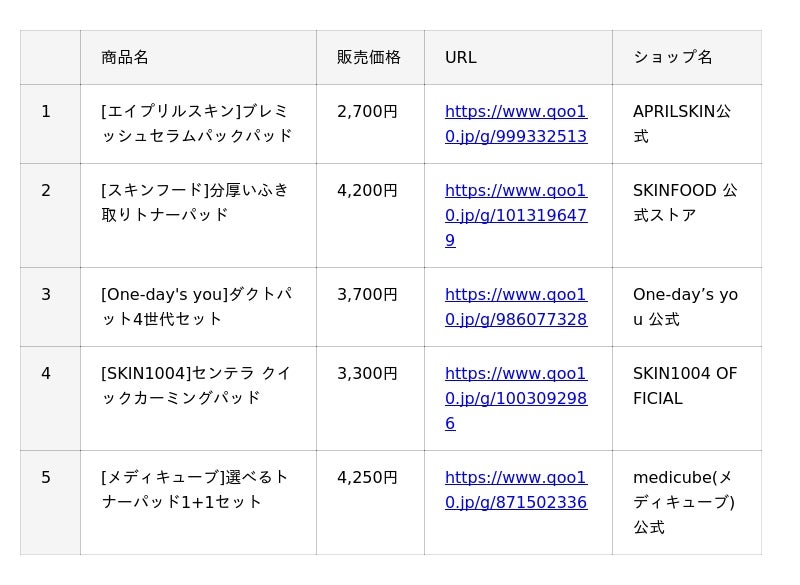Click the One-day's you 公式 shop cell
Viewport: 800px width, 585px height.
685,307
